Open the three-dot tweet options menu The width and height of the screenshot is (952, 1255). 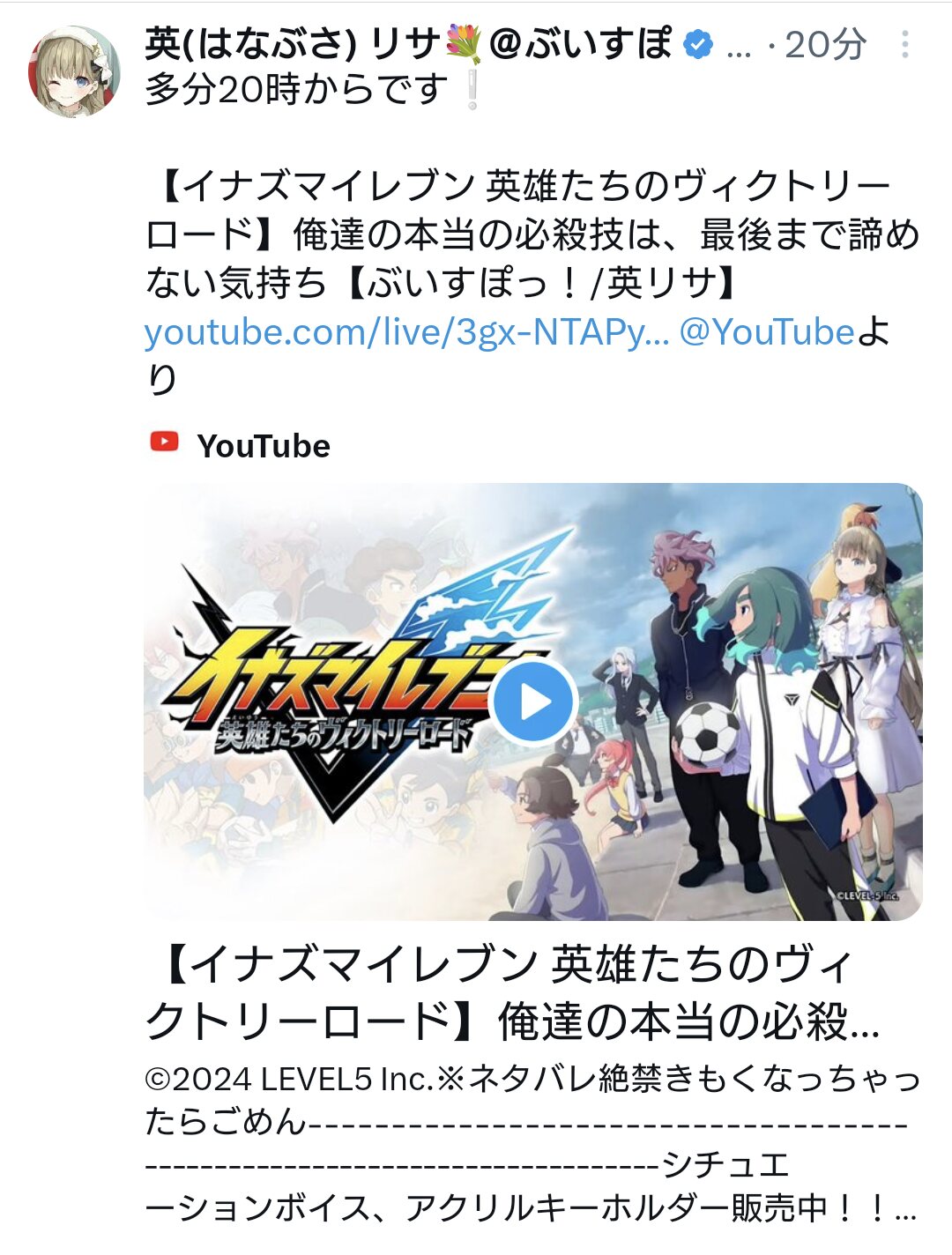905,44
